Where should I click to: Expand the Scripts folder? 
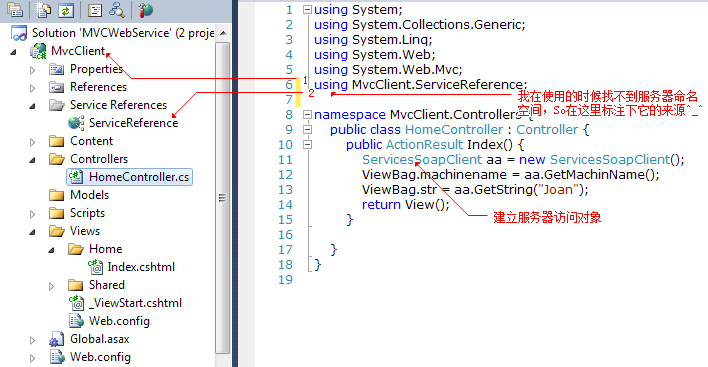click(33, 214)
